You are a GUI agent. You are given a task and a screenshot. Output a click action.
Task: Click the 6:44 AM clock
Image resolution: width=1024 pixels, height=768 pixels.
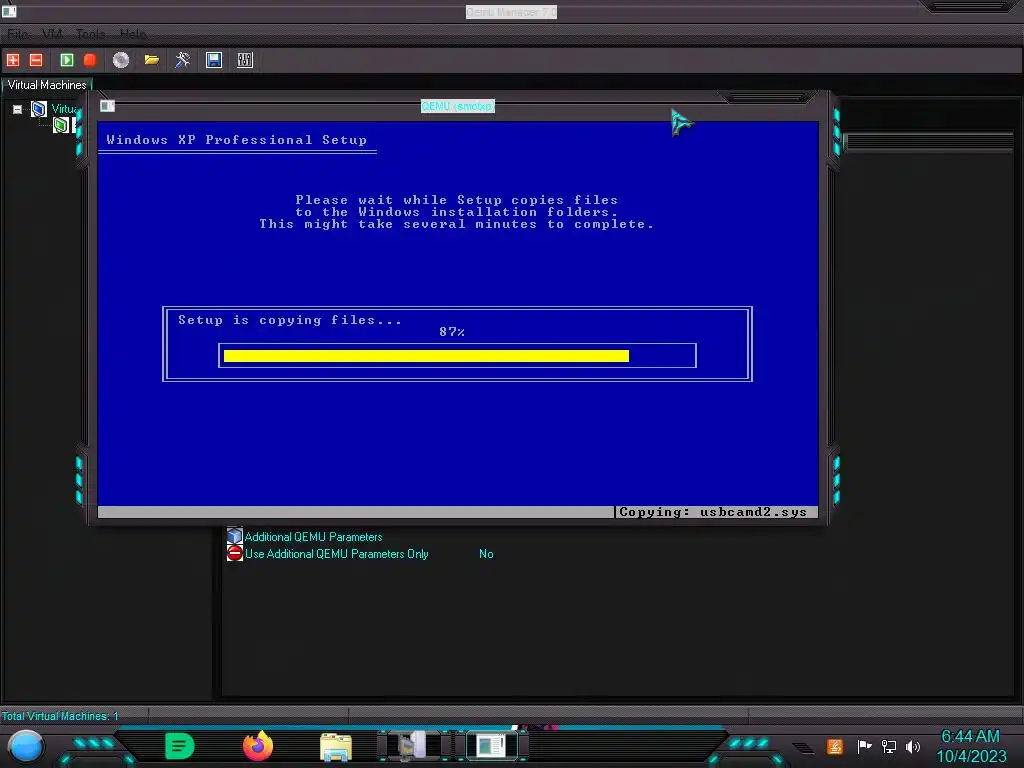(970, 737)
